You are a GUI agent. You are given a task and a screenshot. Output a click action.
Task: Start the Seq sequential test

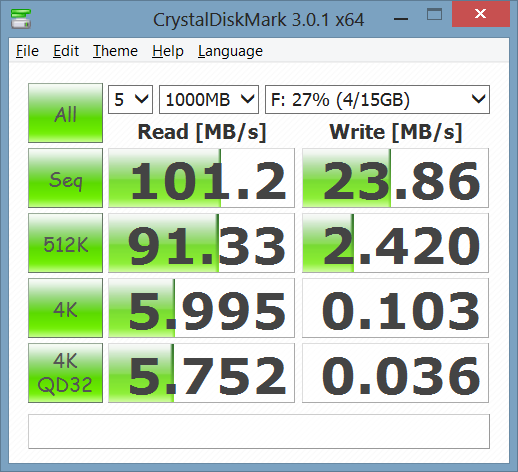(65, 178)
